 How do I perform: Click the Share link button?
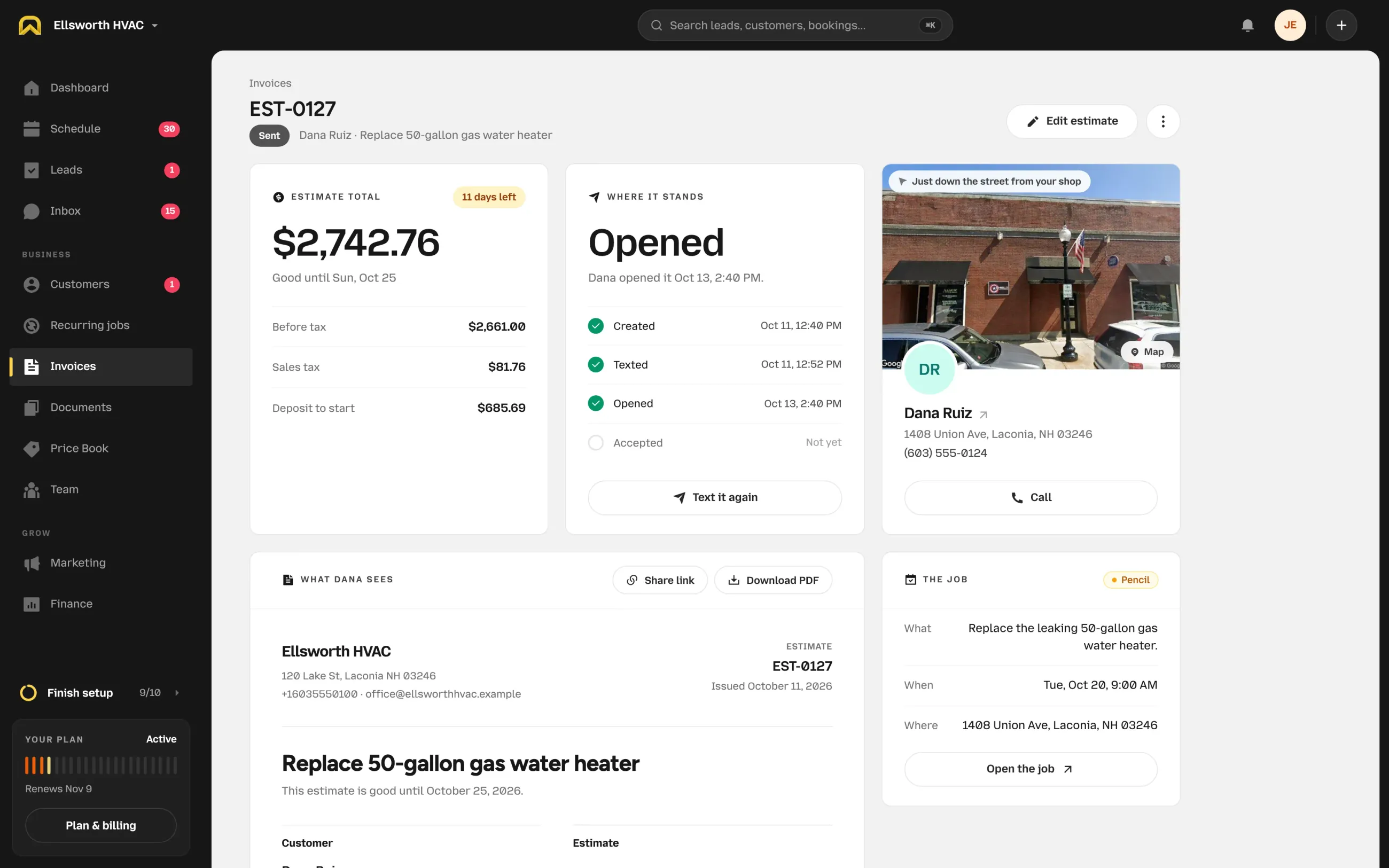(x=660, y=581)
